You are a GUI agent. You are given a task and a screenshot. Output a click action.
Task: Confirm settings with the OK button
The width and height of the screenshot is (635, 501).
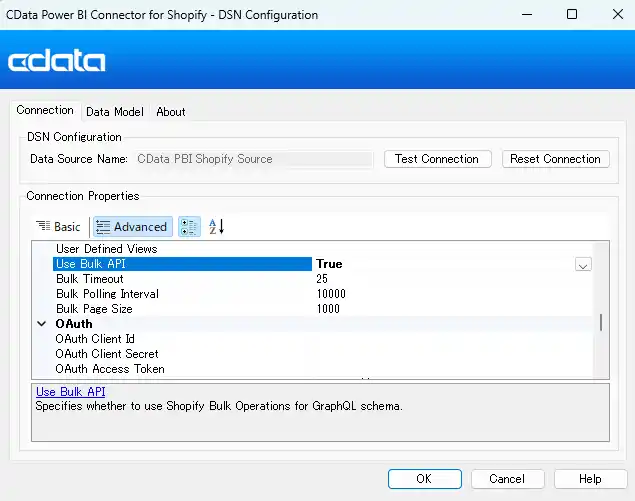point(424,479)
